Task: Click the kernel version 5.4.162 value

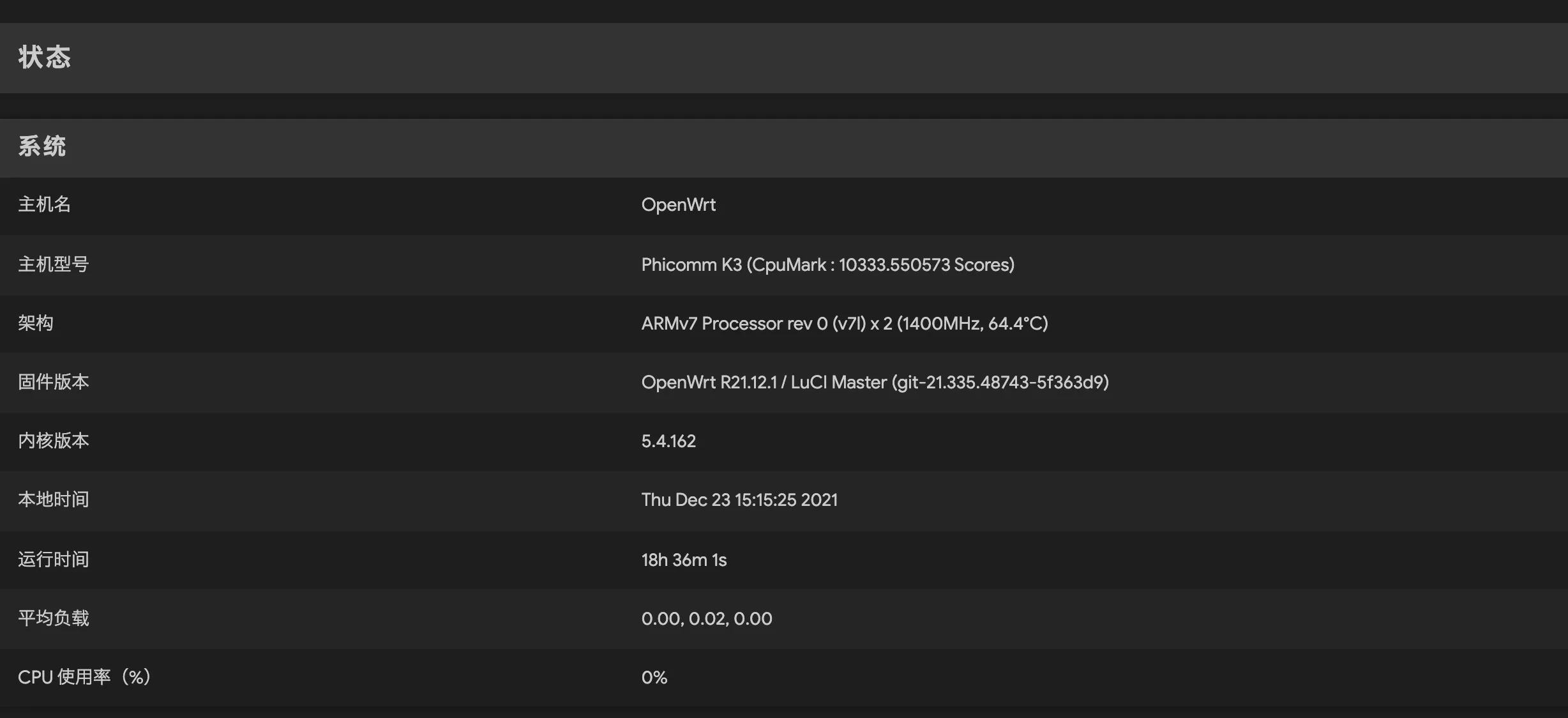Action: point(668,441)
